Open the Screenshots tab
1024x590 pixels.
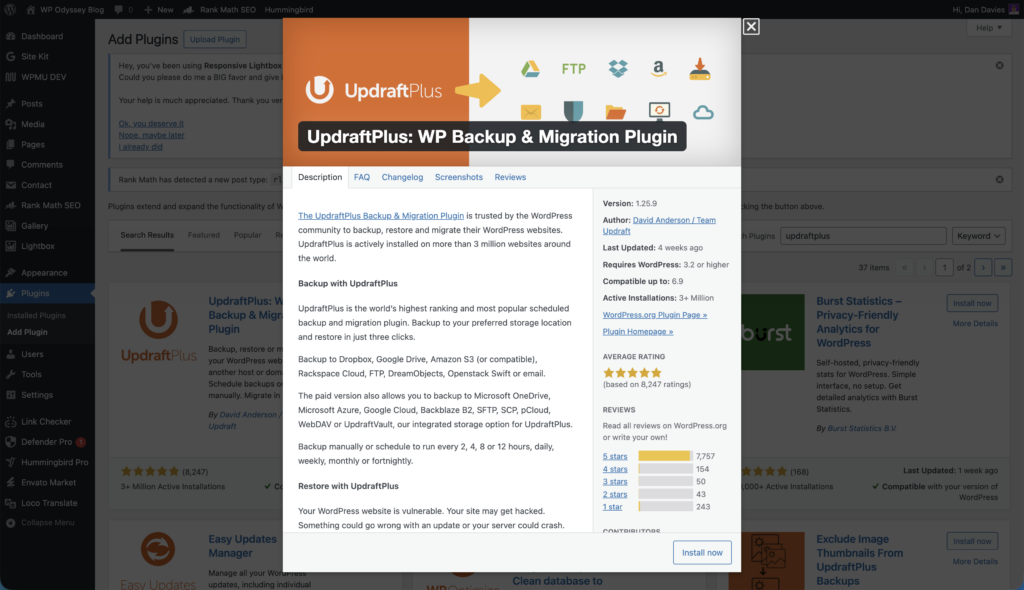pos(458,177)
